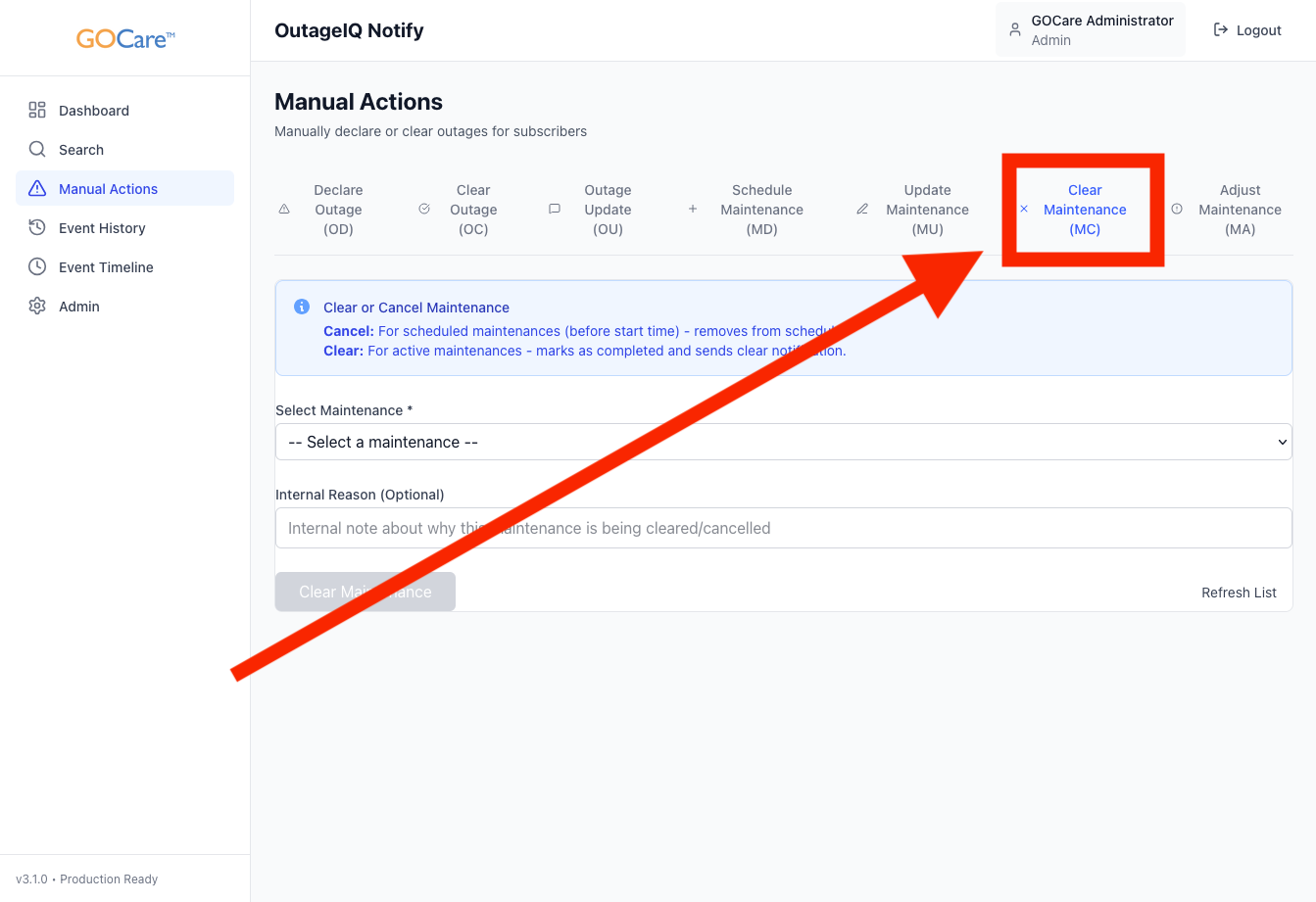This screenshot has height=902, width=1316.
Task: Click the Event Timeline clock icon
Action: [x=37, y=267]
